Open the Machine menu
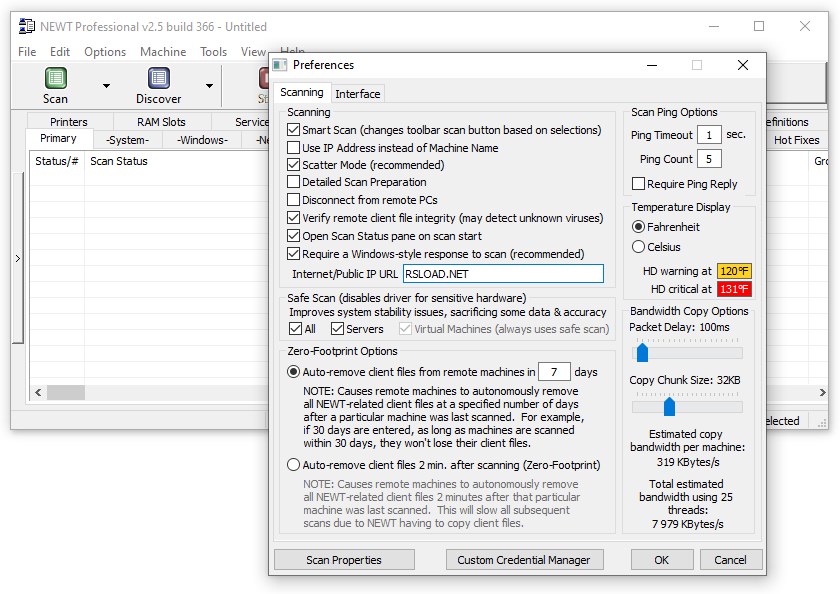Screen dimensions: 840x594 click(x=162, y=51)
